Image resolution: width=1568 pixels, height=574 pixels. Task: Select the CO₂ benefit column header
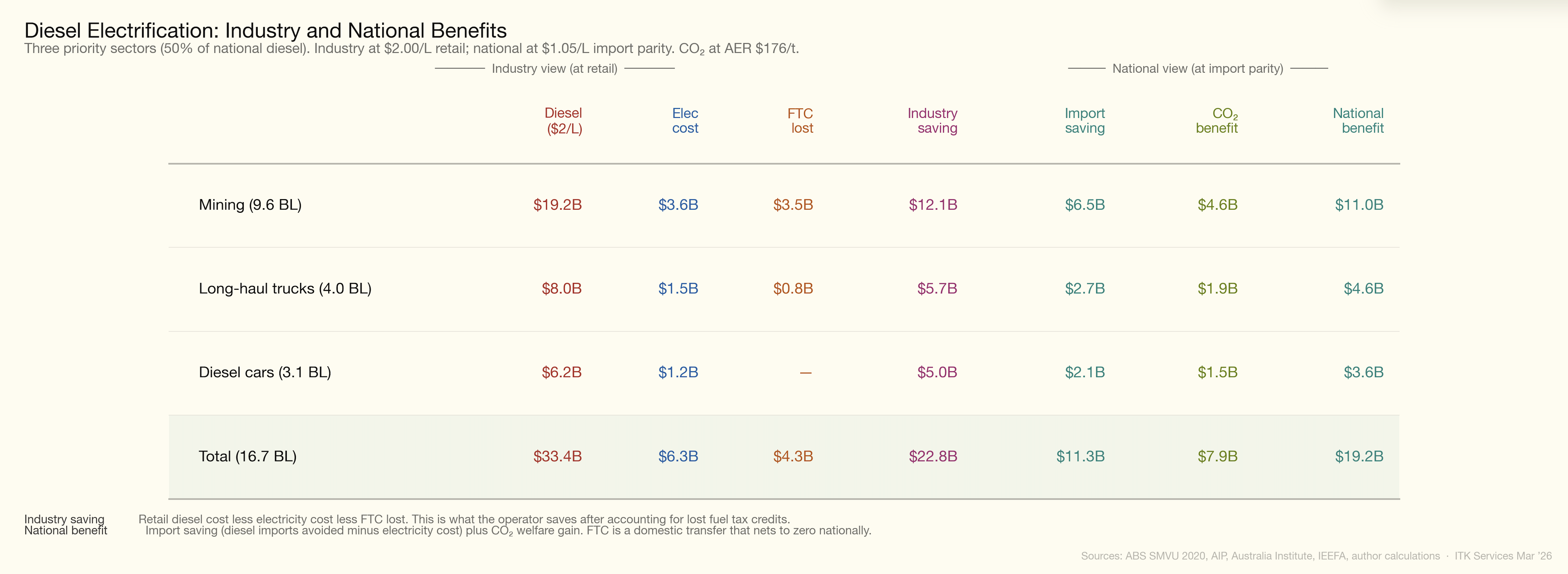coord(1216,120)
